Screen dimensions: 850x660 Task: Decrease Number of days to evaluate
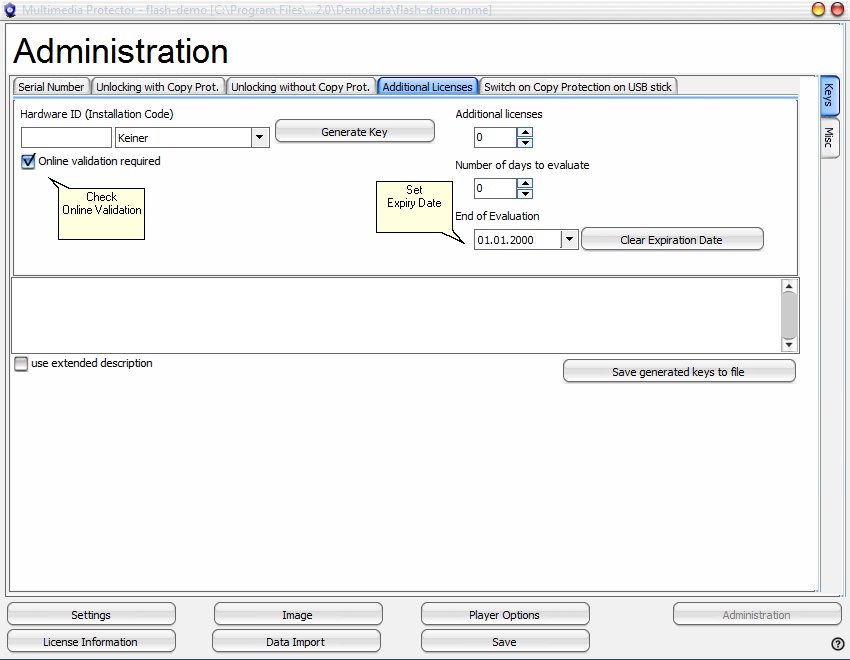(525, 193)
